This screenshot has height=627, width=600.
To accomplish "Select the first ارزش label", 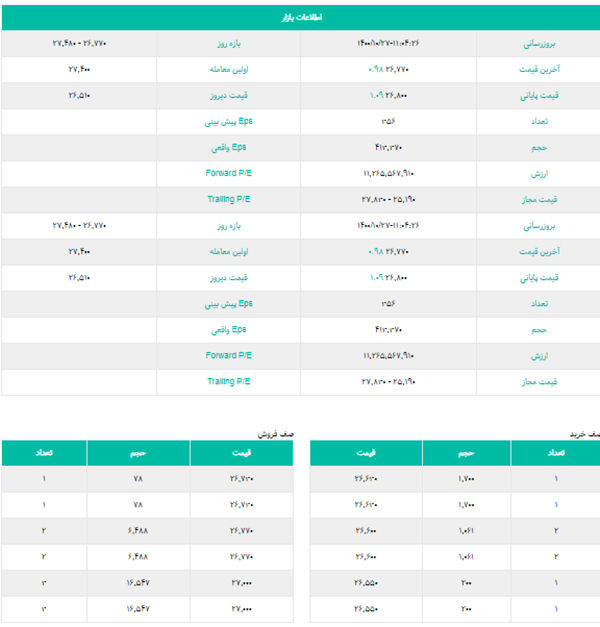I will 539,174.
